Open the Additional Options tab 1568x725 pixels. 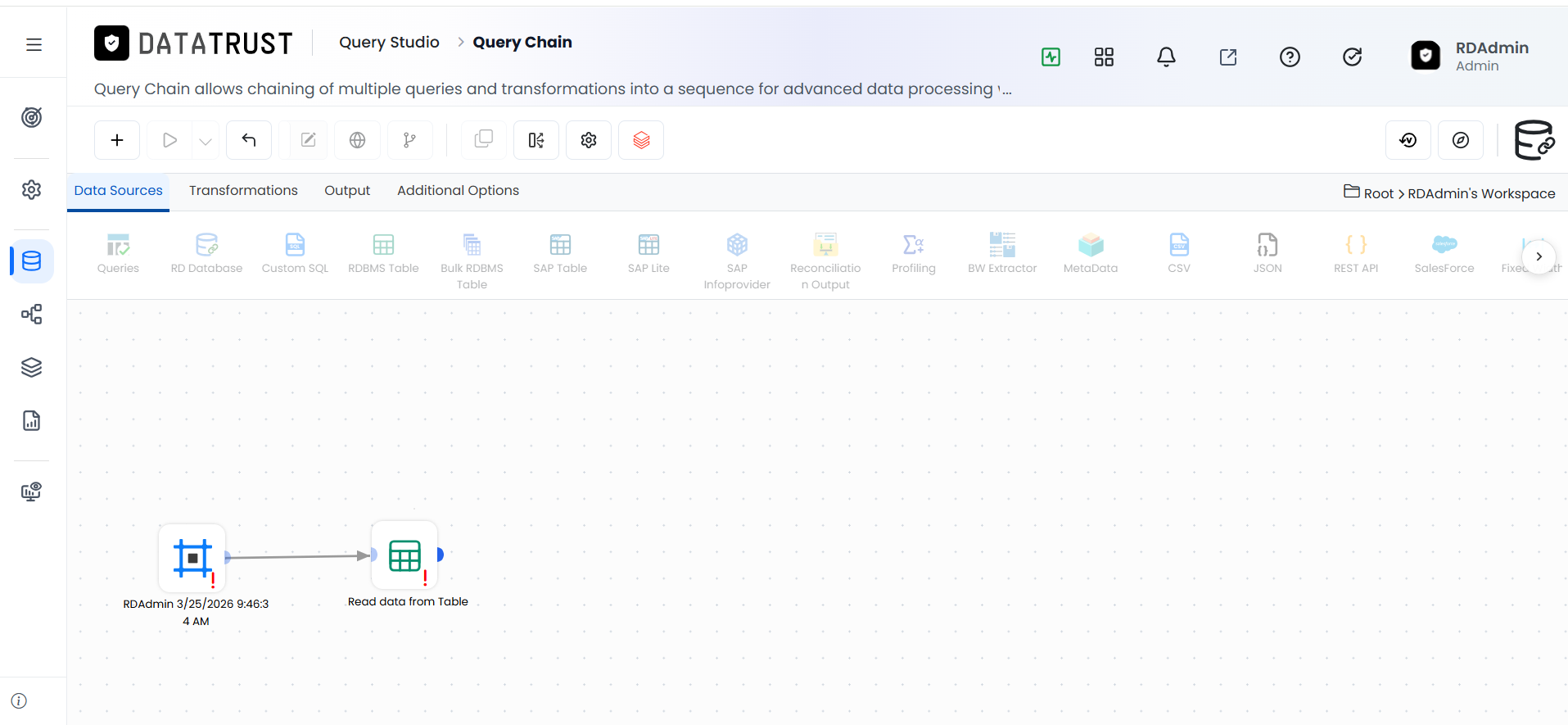[x=458, y=190]
